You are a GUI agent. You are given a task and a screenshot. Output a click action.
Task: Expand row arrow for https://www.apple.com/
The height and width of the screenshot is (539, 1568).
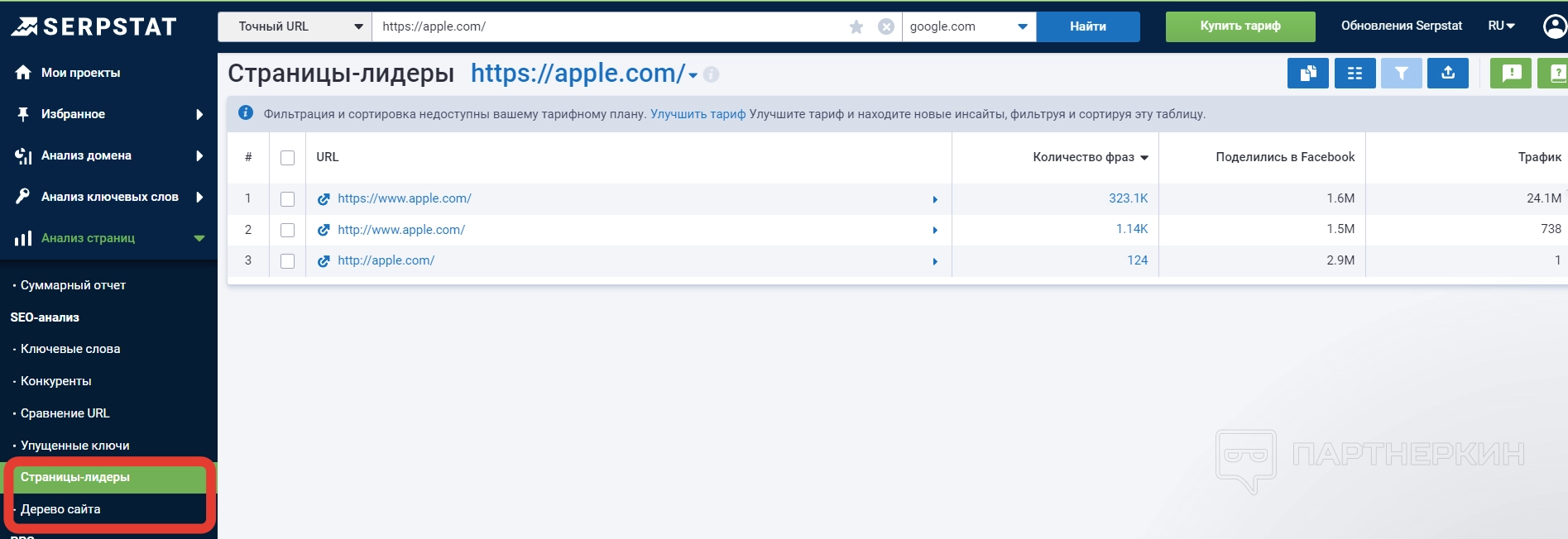pyautogui.click(x=935, y=199)
